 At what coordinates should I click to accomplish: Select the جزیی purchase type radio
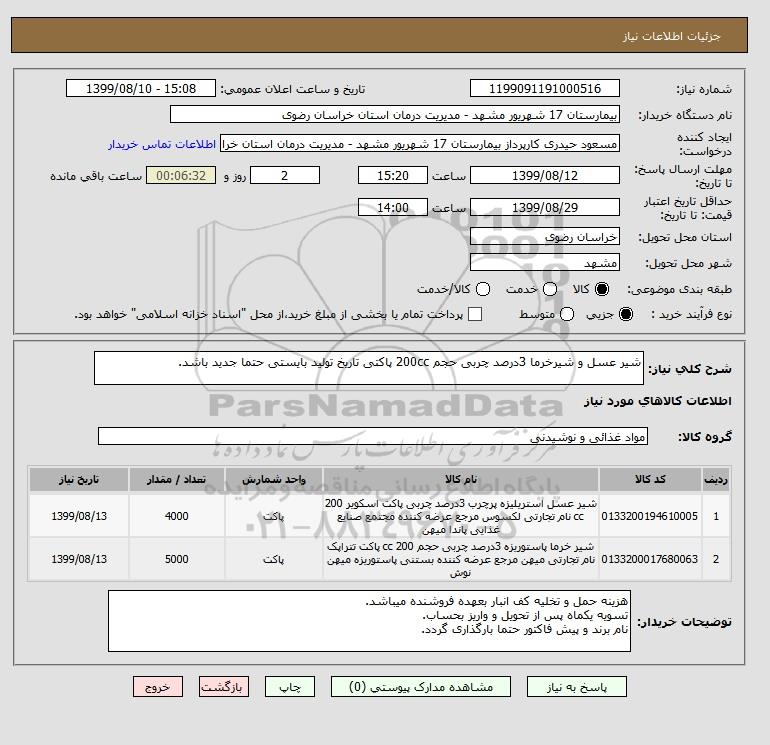[x=626, y=314]
